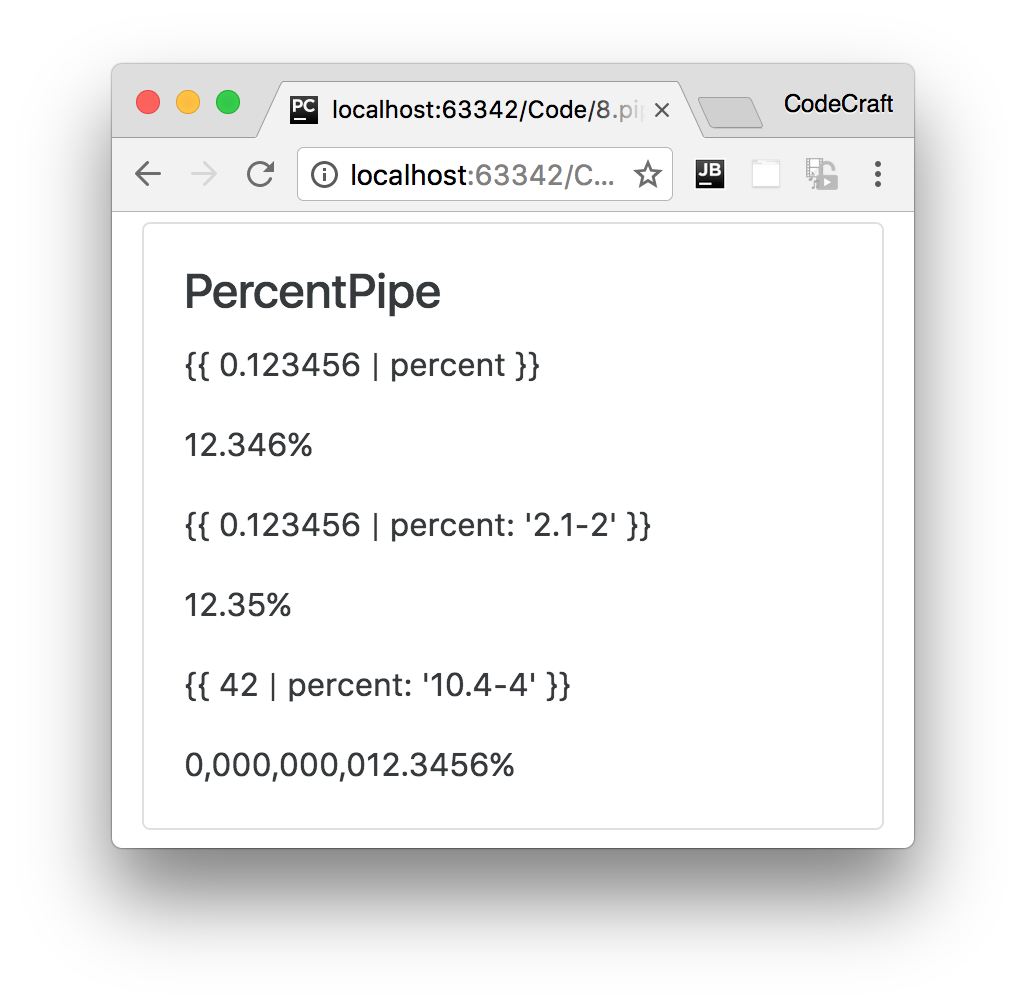Viewport: 1026px width, 1008px height.
Task: Click the 0,000,000,012.3456% result
Action: pyautogui.click(x=349, y=765)
